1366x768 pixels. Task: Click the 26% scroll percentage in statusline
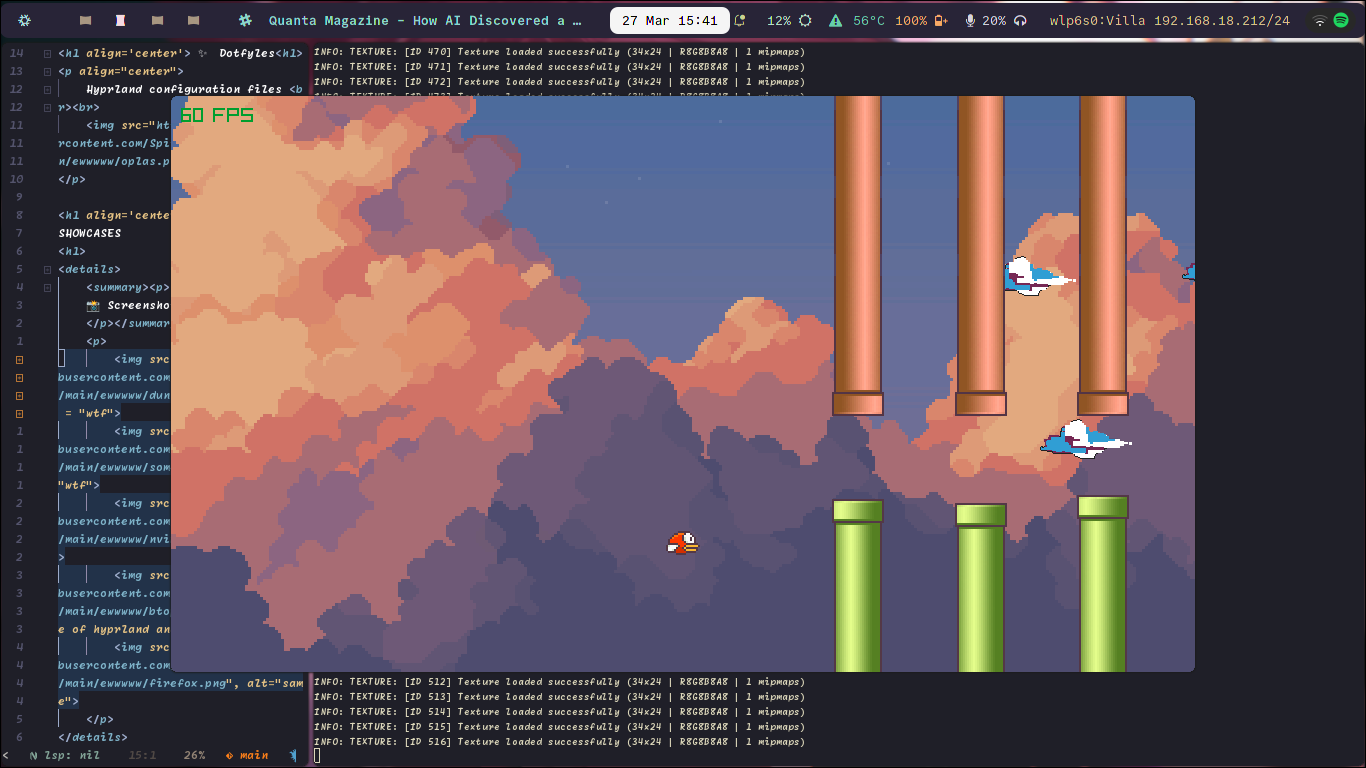click(195, 755)
